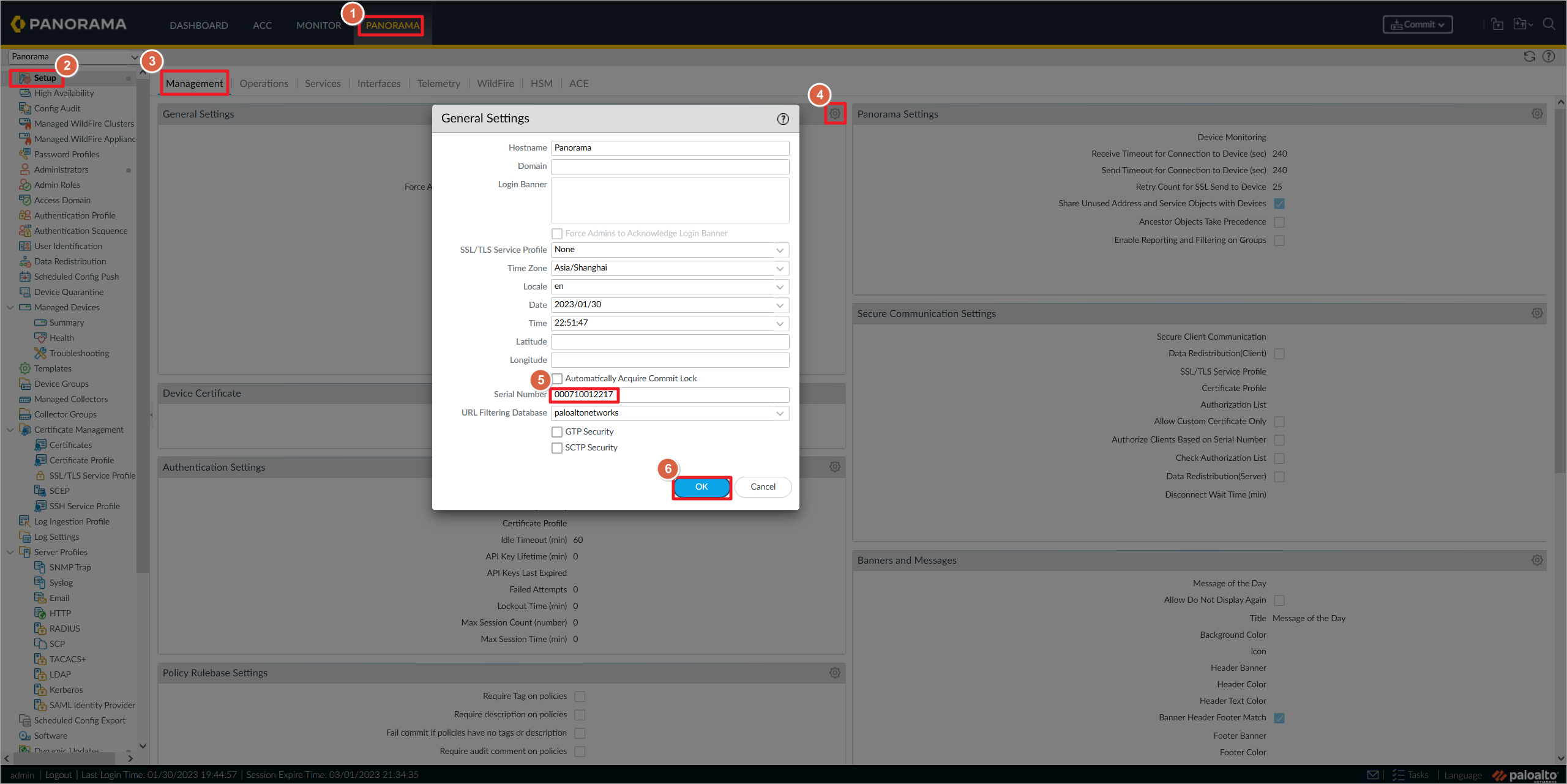Click the Logout link
Viewport: 1567px width, 784px height.
tap(58, 775)
